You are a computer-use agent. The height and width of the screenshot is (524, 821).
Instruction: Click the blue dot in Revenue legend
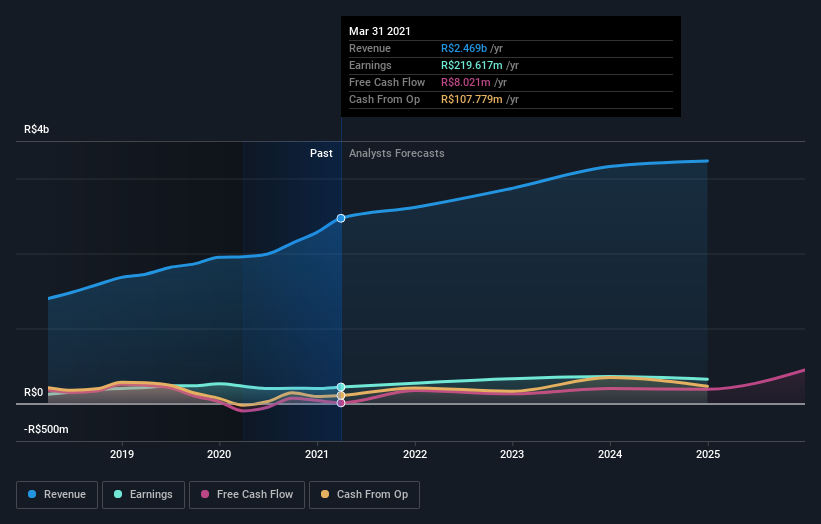tap(32, 494)
